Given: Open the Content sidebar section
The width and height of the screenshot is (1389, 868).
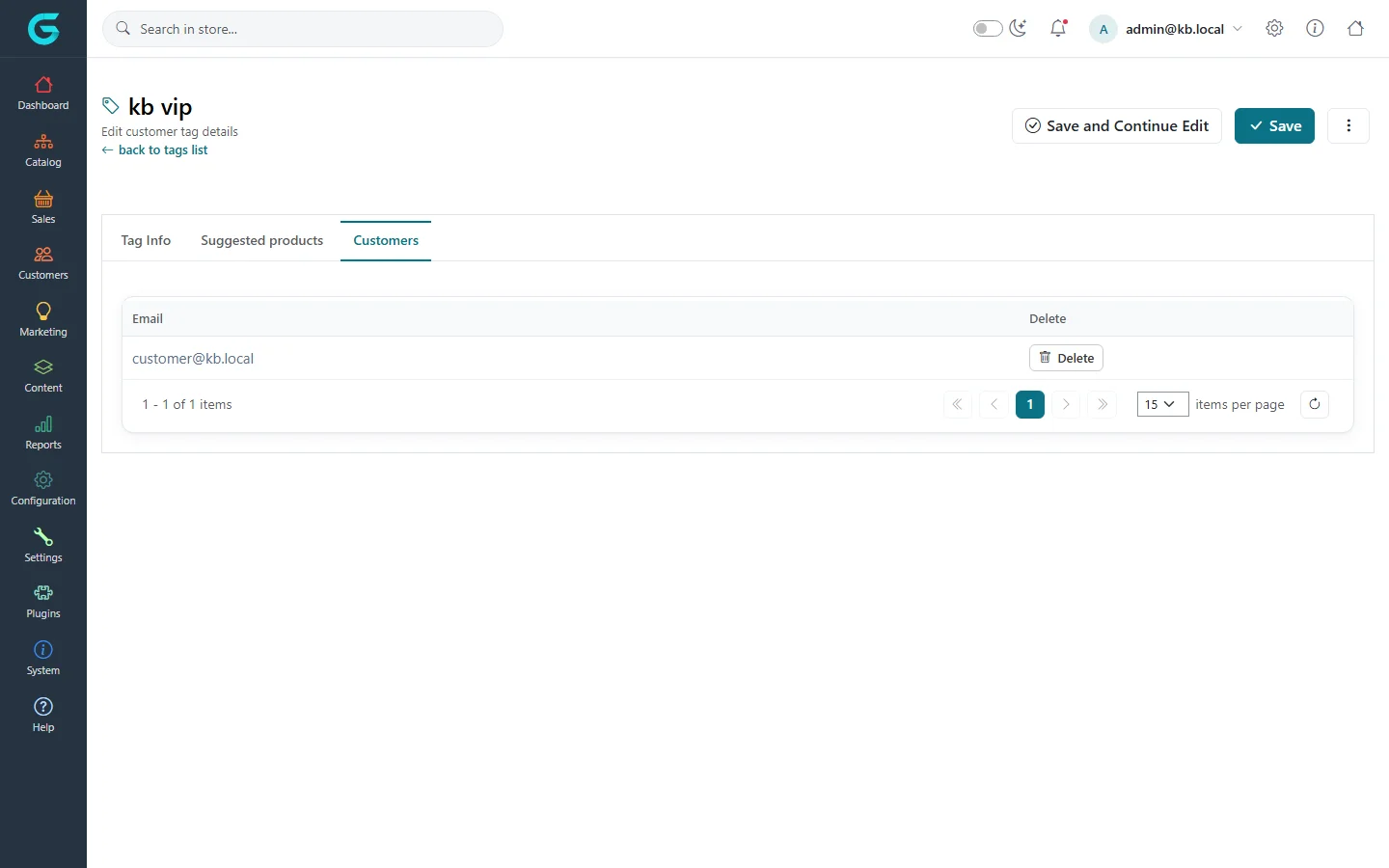Looking at the screenshot, I should tap(43, 376).
